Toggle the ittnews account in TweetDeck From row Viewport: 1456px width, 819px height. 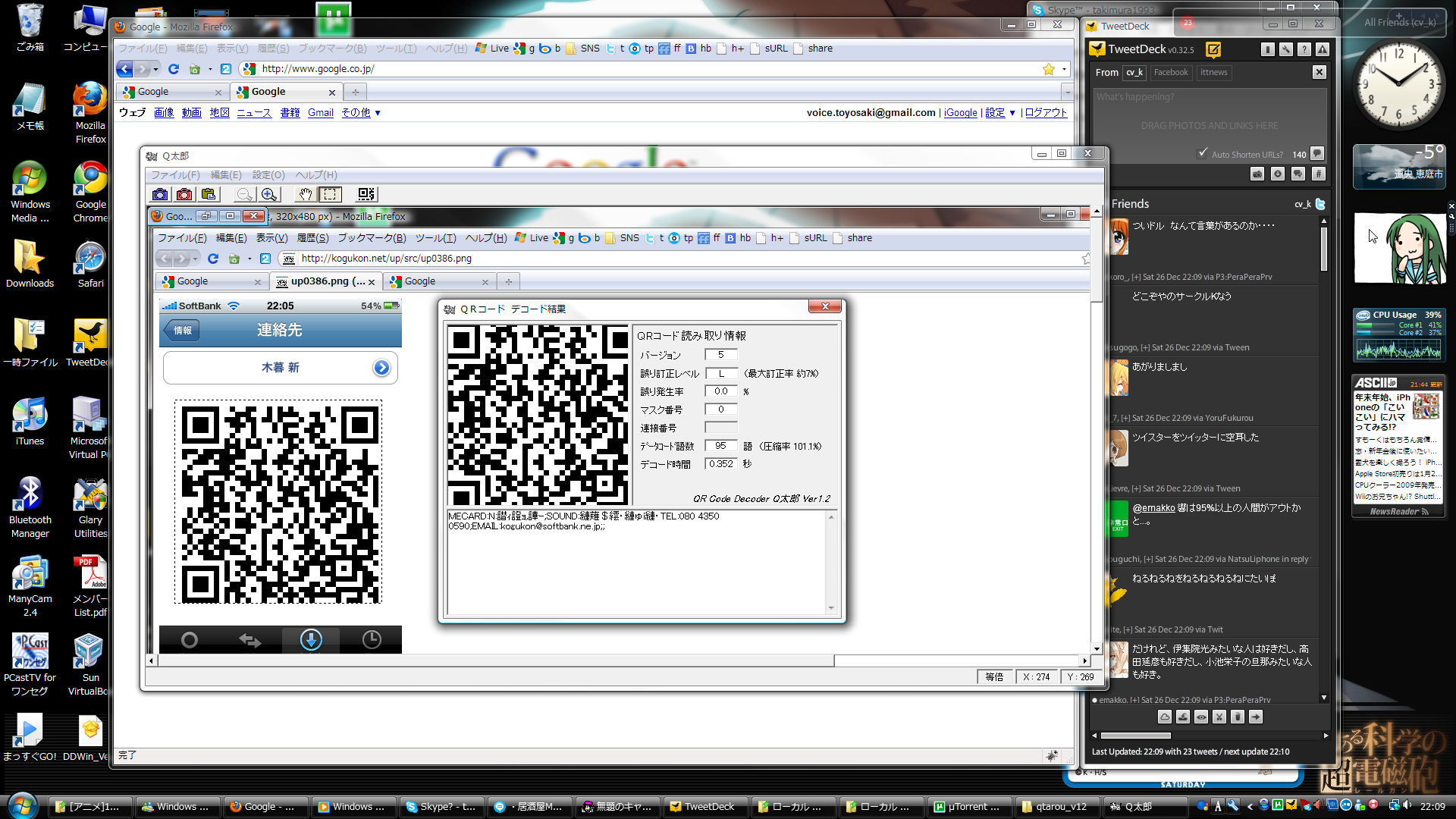(x=1214, y=73)
